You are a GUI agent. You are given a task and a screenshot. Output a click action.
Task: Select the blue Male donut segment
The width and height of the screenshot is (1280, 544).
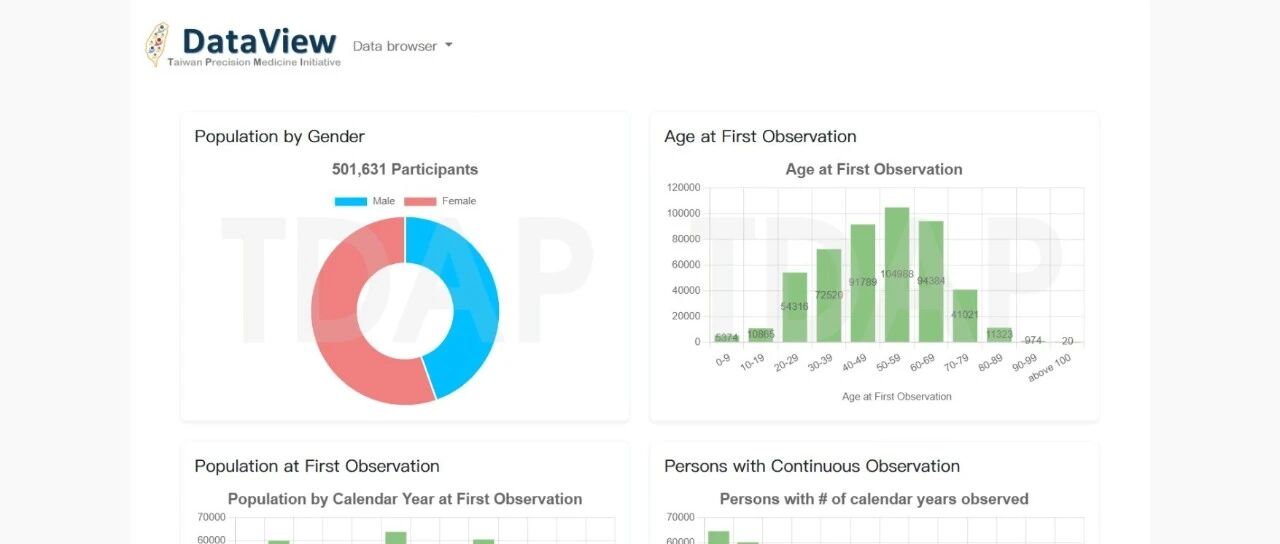468,300
